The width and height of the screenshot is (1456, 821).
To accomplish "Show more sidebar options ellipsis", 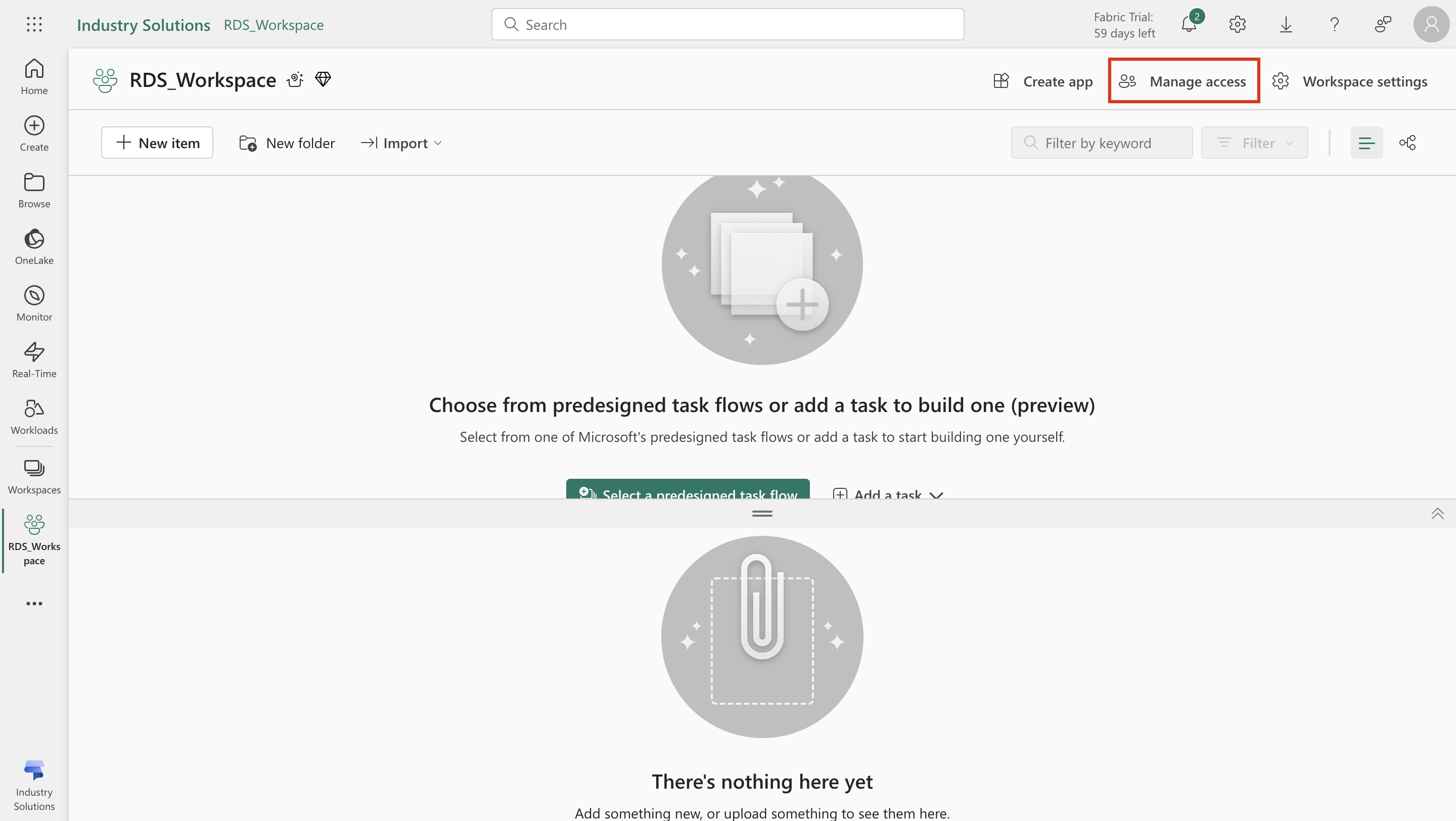I will tap(34, 604).
